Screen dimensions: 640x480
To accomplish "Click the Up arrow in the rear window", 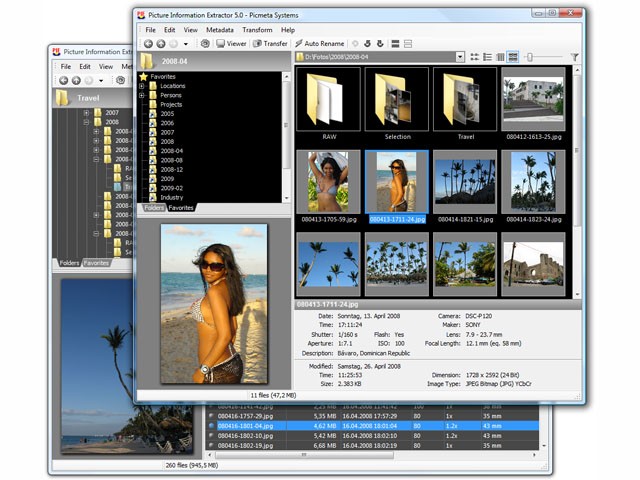I will [76, 80].
